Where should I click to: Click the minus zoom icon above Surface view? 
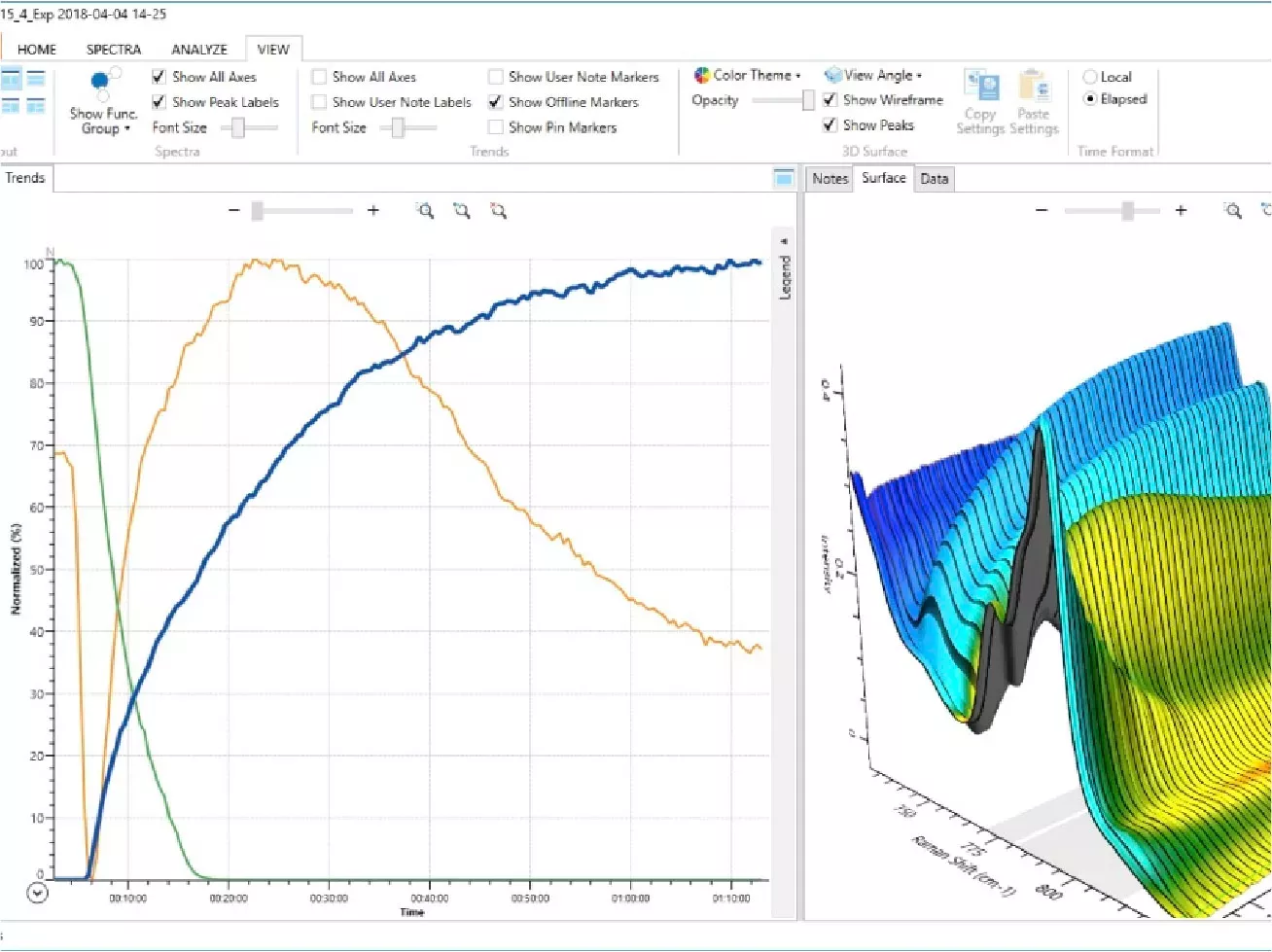point(1042,211)
